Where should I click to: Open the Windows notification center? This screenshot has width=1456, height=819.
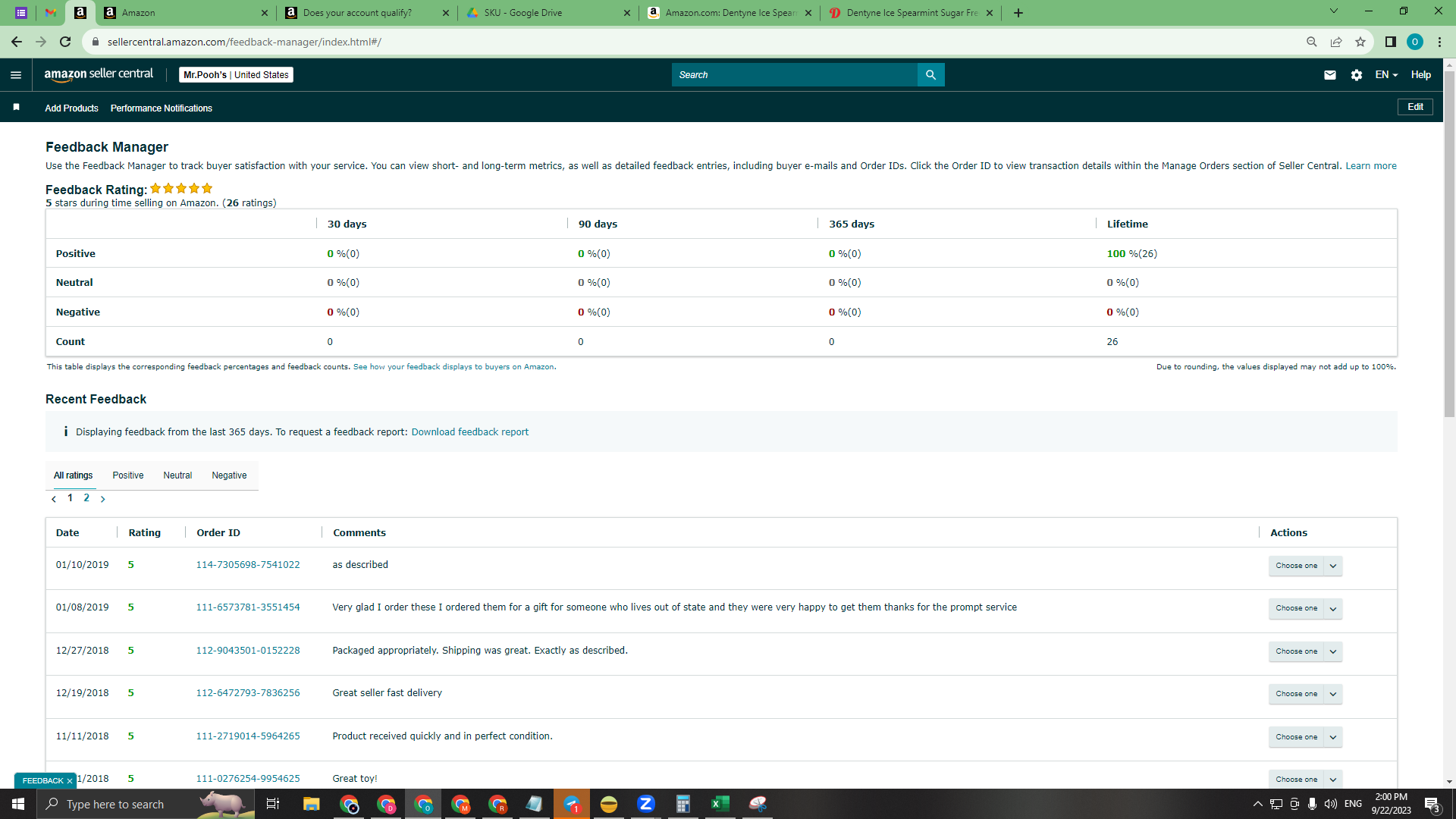tap(1432, 804)
